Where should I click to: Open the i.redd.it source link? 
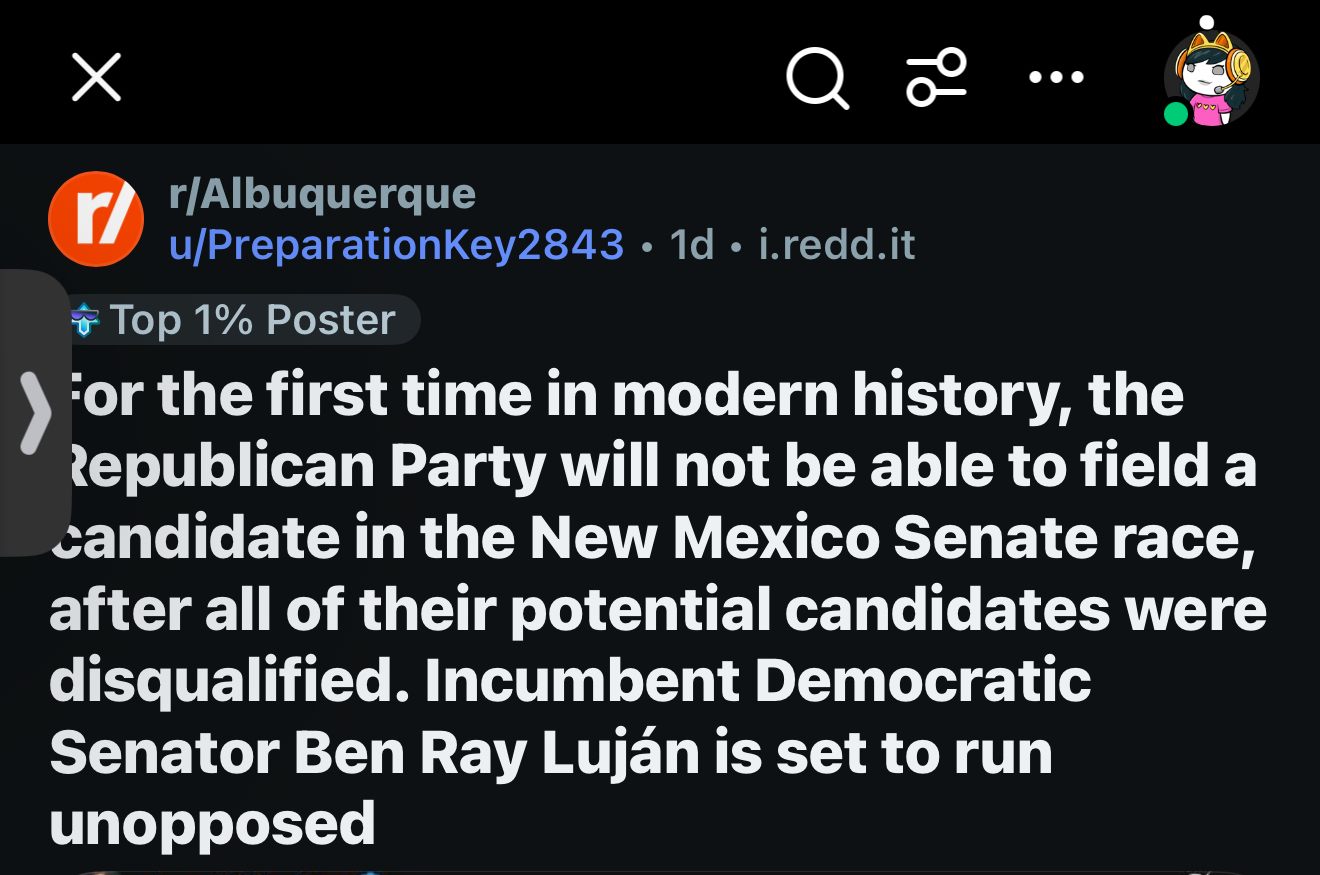[x=837, y=245]
